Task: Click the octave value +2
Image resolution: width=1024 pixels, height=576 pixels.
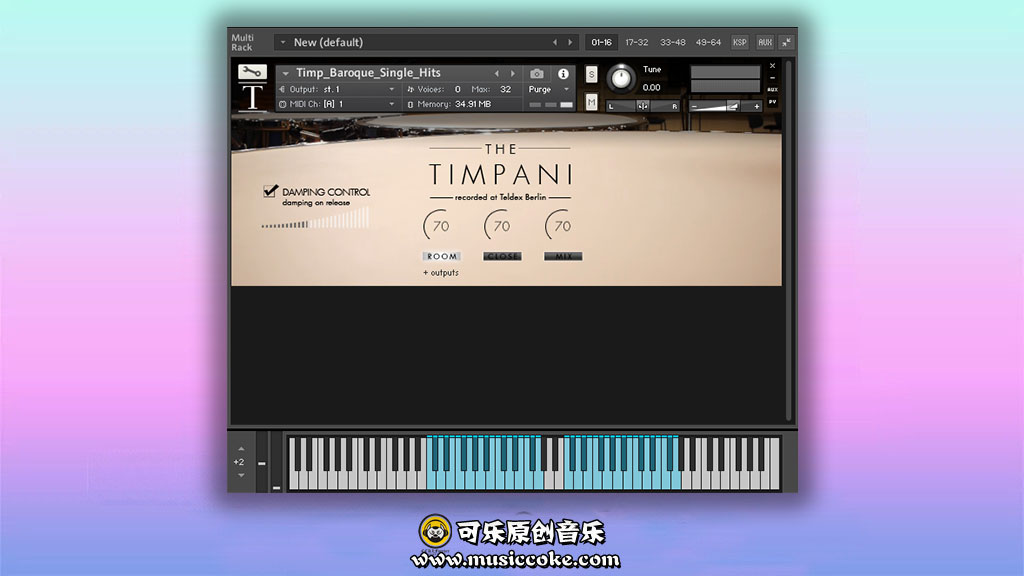Action: pyautogui.click(x=239, y=462)
